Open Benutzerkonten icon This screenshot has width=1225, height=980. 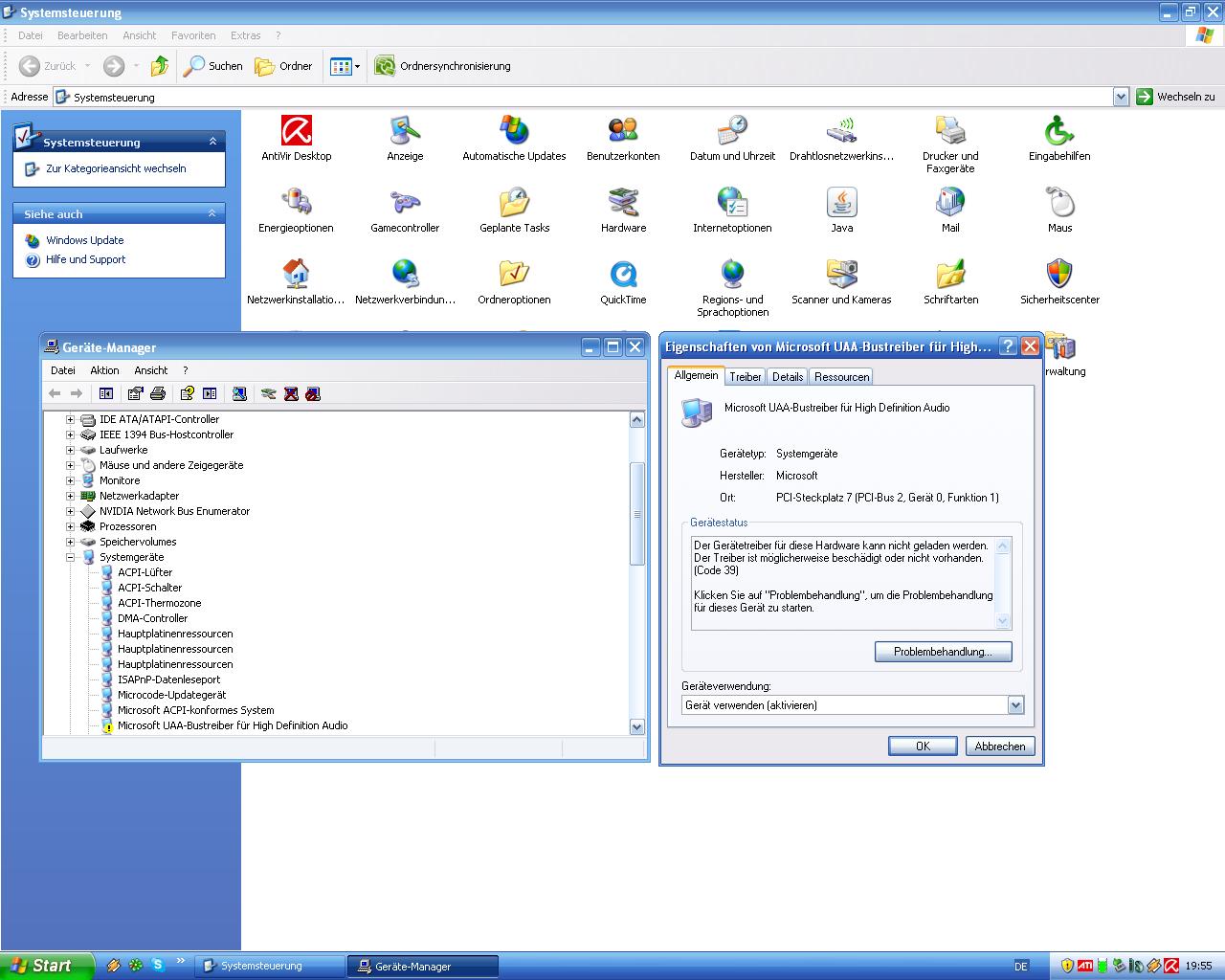[623, 138]
